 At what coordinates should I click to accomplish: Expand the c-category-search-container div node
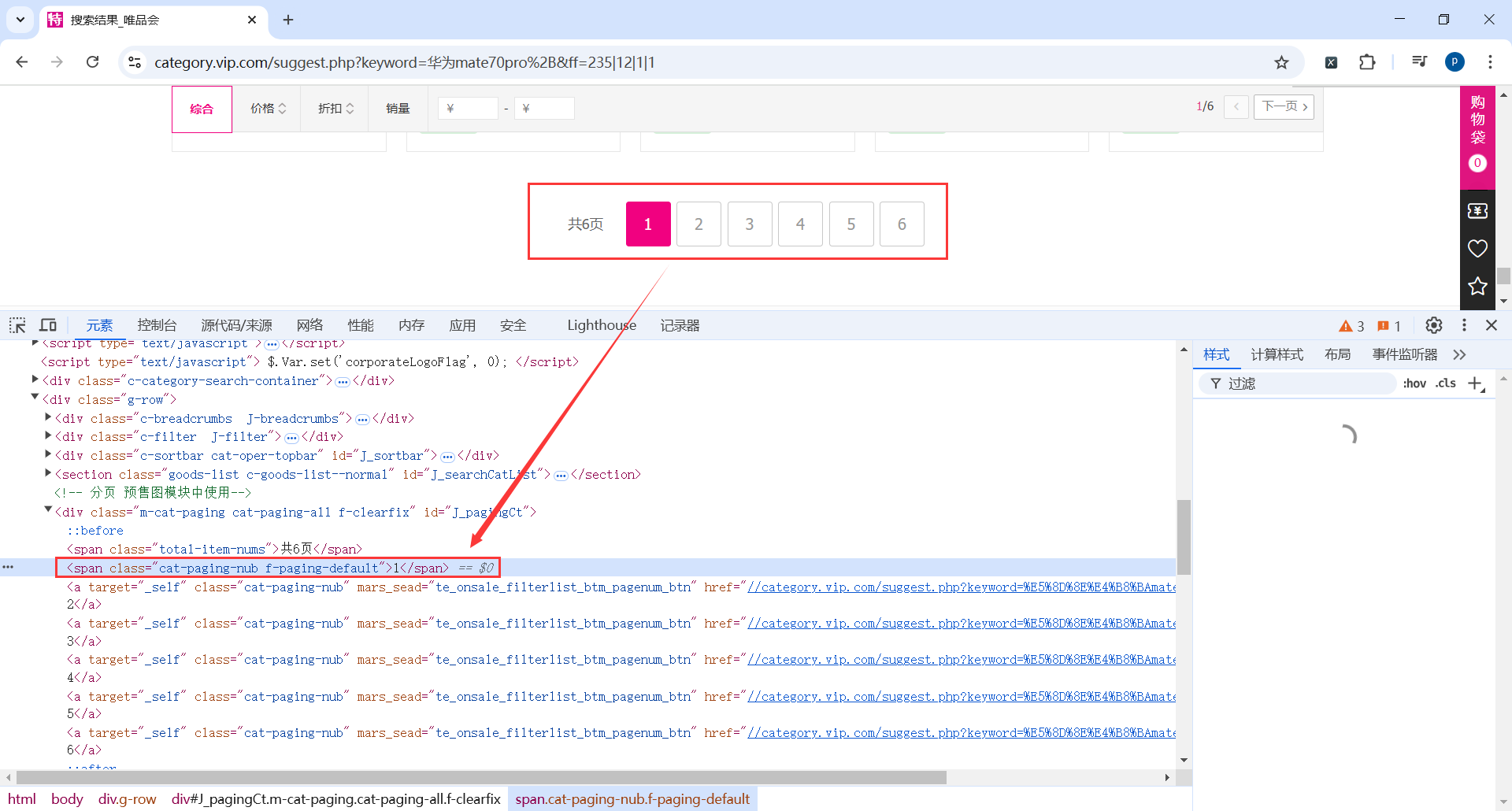[35, 380]
